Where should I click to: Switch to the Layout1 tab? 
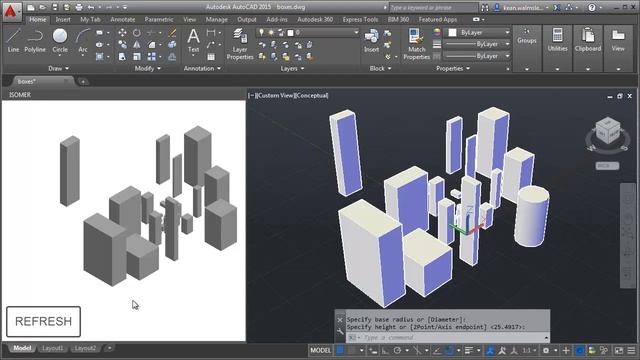click(x=53, y=348)
